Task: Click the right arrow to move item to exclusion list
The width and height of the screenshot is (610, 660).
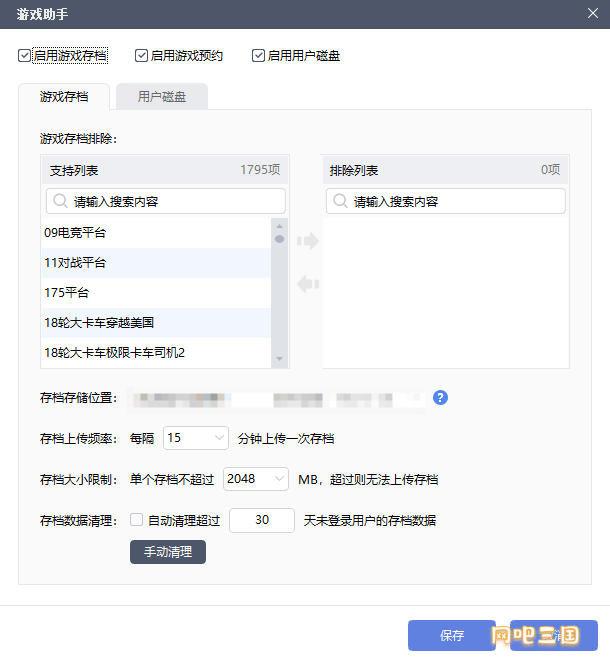Action: point(308,241)
